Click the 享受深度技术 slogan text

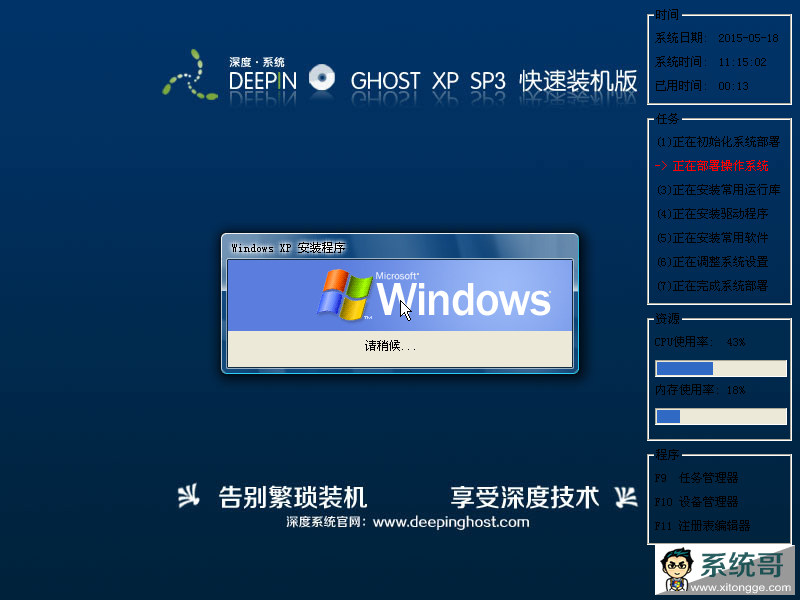click(x=525, y=497)
